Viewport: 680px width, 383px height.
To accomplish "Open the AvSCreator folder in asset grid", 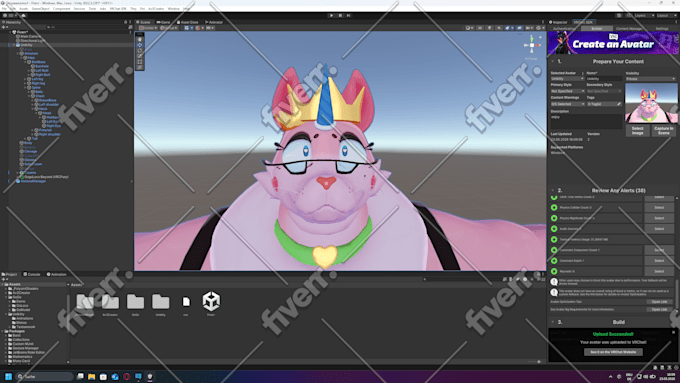I will (x=110, y=304).
